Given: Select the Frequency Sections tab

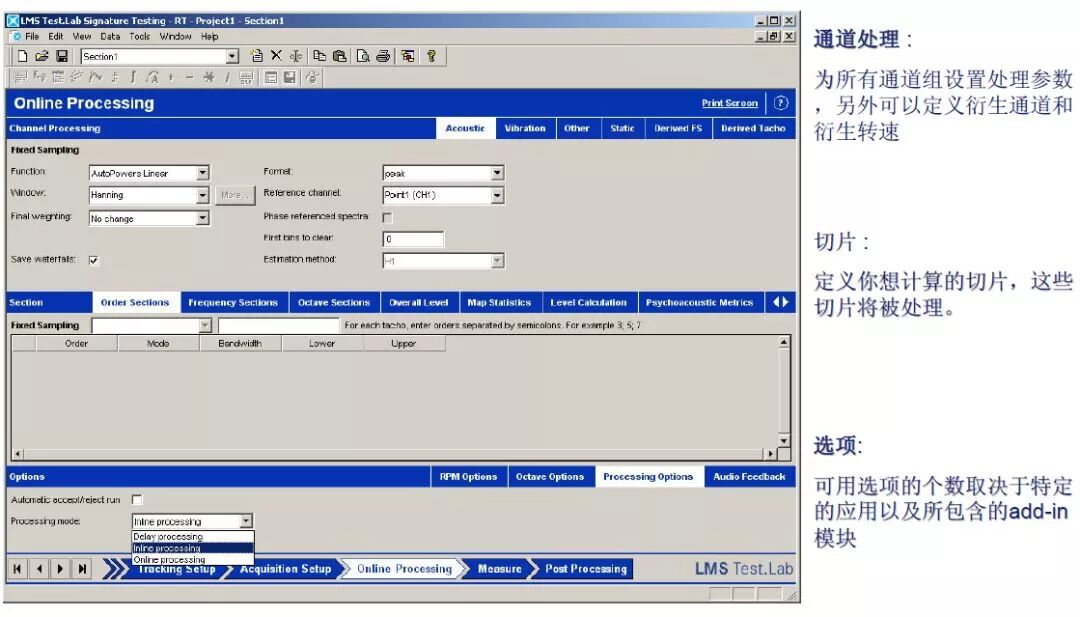Looking at the screenshot, I should [233, 302].
